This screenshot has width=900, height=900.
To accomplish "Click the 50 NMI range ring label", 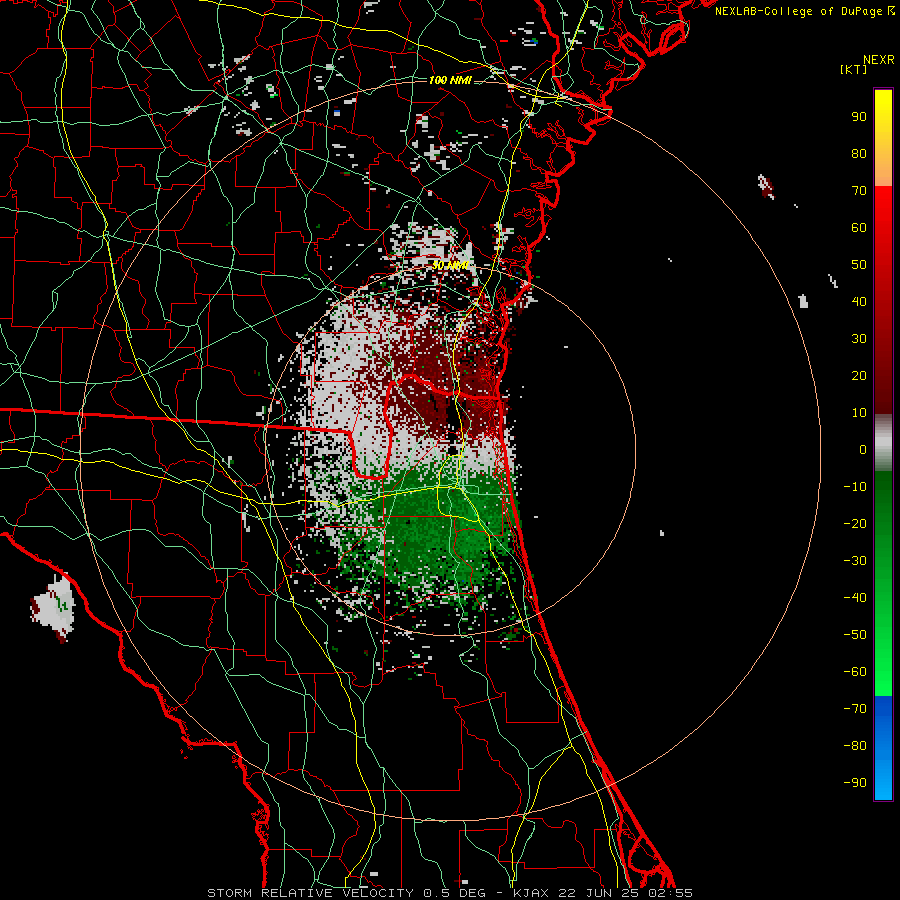I will click(450, 265).
